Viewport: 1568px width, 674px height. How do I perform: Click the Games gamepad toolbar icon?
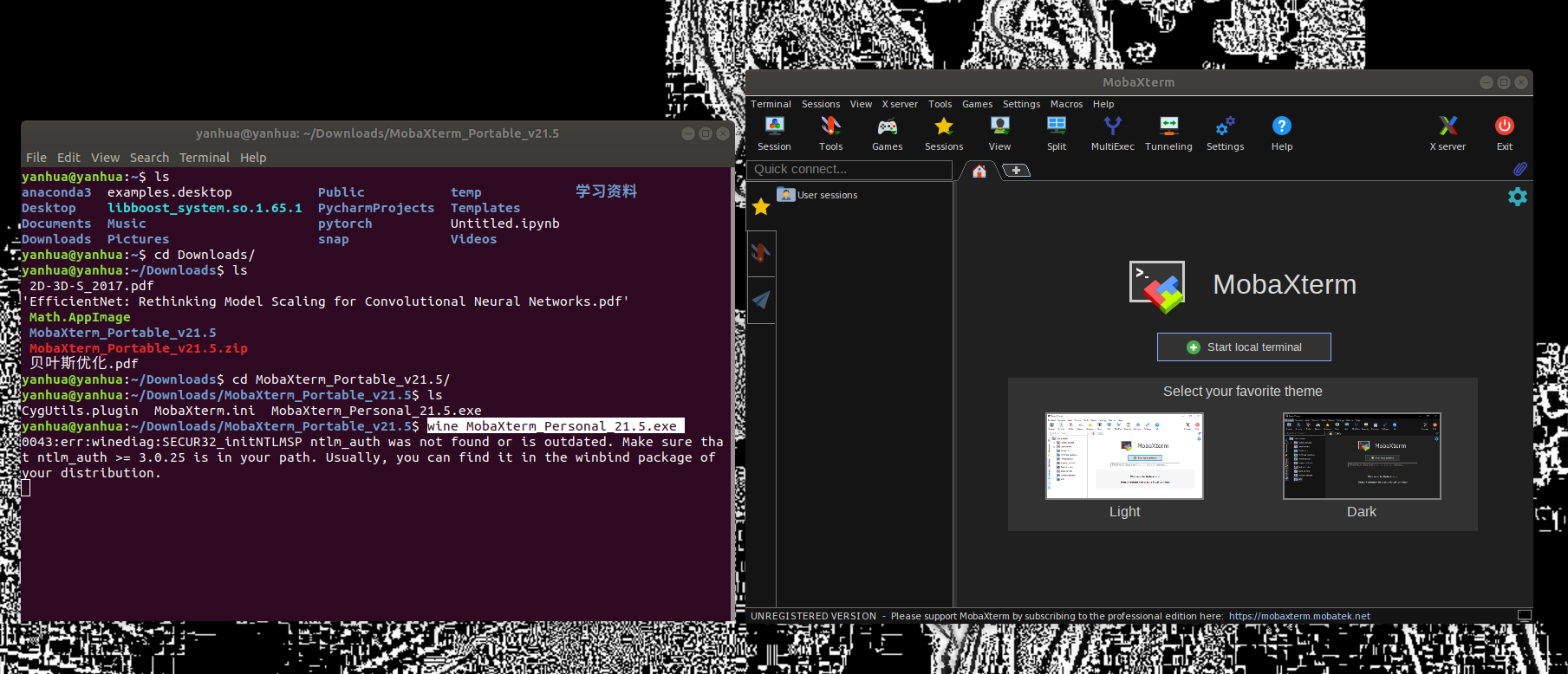tap(887, 133)
